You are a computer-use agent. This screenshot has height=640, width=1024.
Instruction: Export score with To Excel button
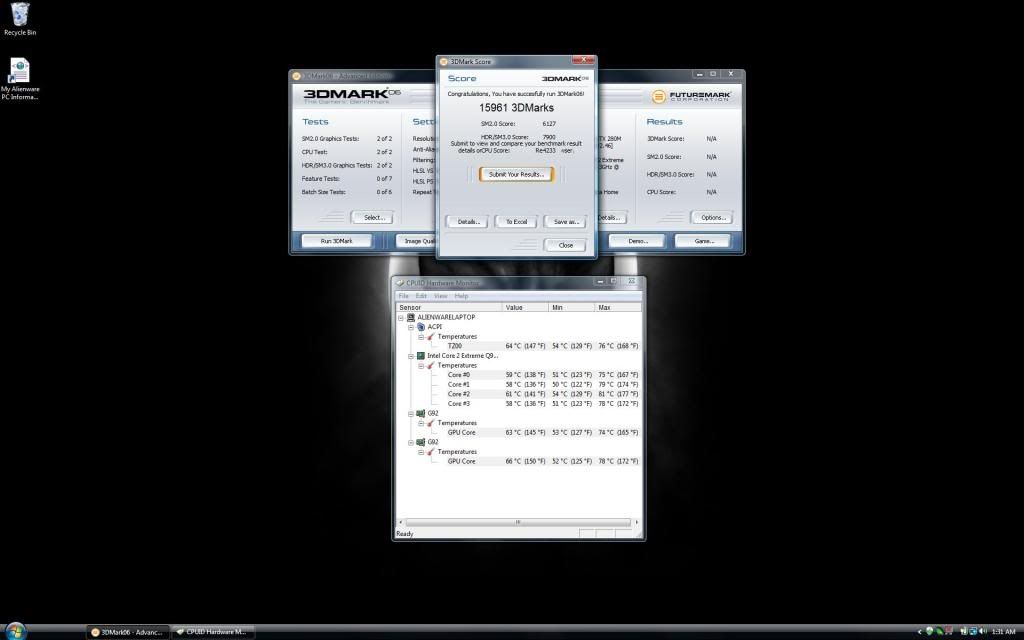(x=516, y=222)
